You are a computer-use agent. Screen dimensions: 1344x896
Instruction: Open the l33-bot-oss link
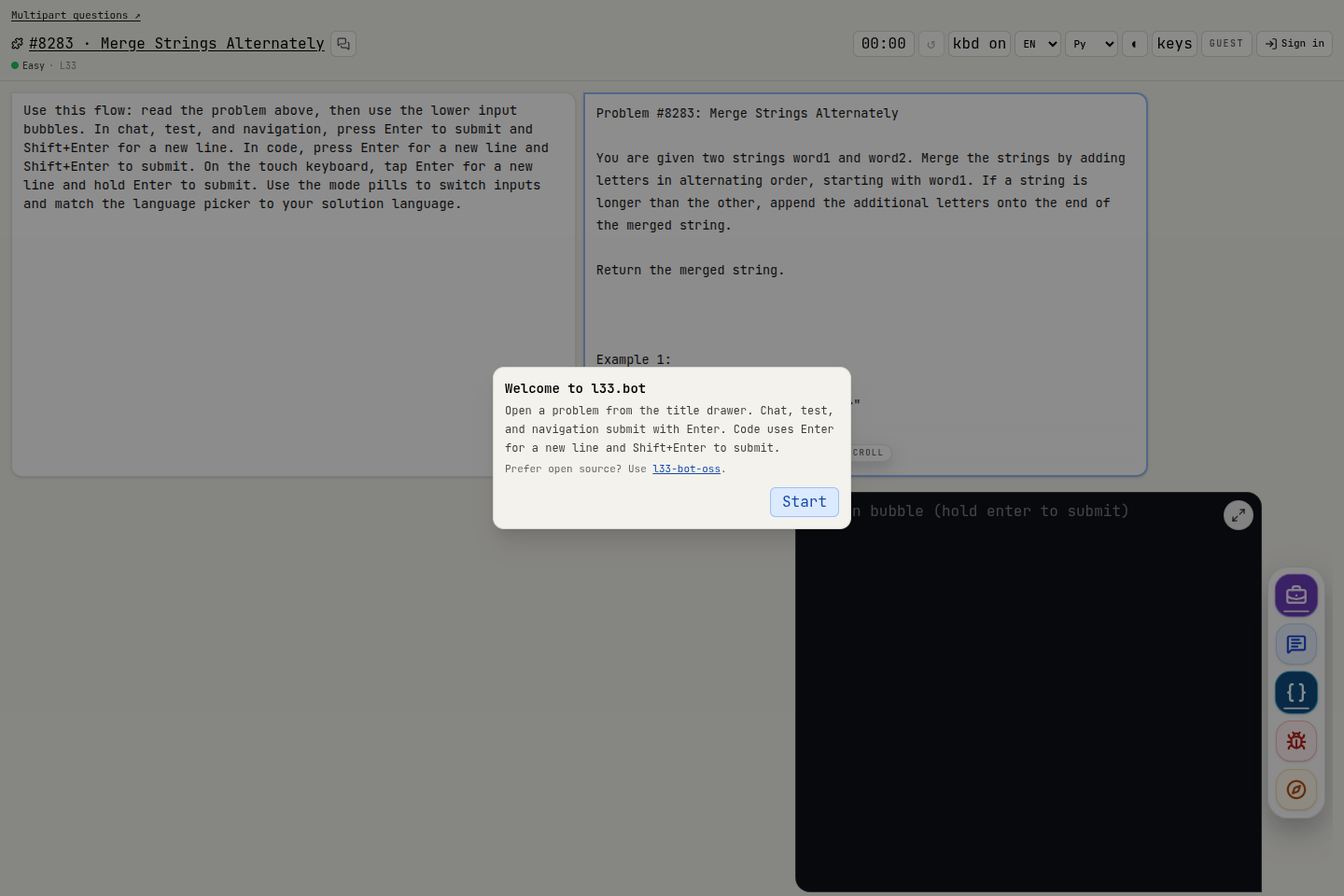coord(686,469)
